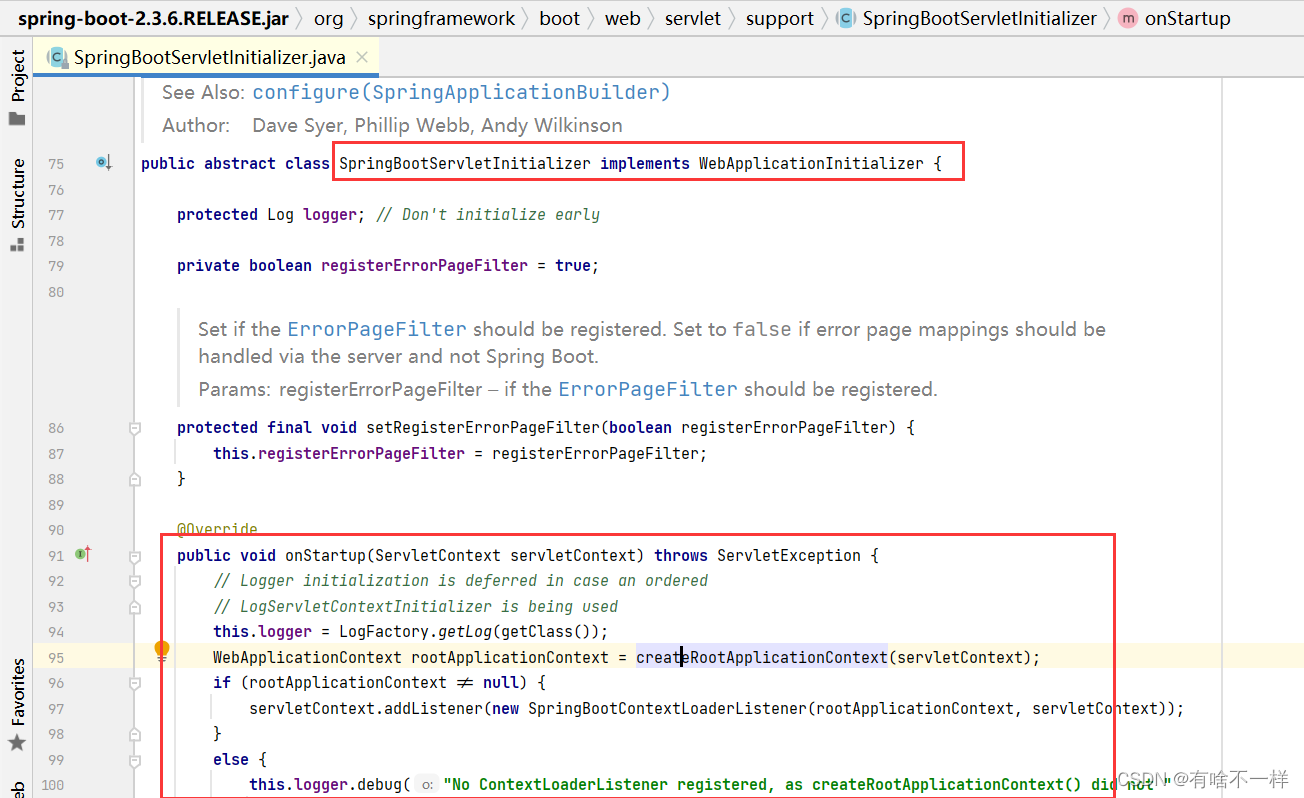Collapse the onStartup method using its fold marker
Image resolution: width=1304 pixels, height=798 pixels.
(x=134, y=555)
